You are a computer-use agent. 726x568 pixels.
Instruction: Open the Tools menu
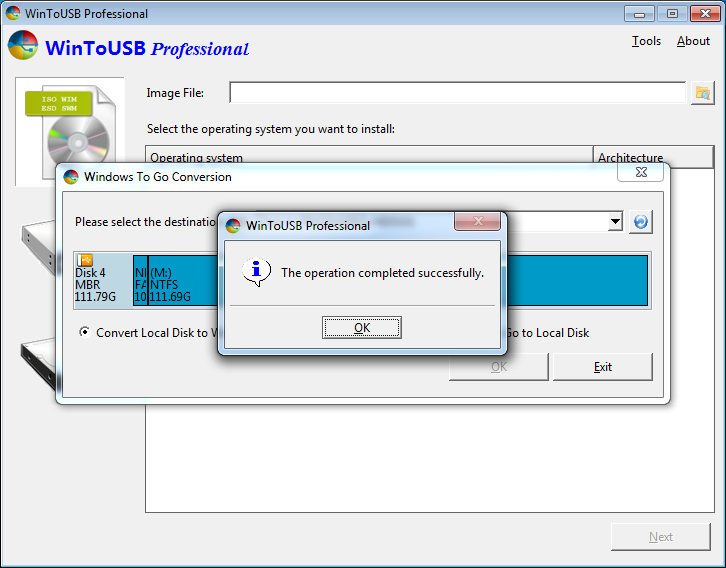click(x=646, y=41)
